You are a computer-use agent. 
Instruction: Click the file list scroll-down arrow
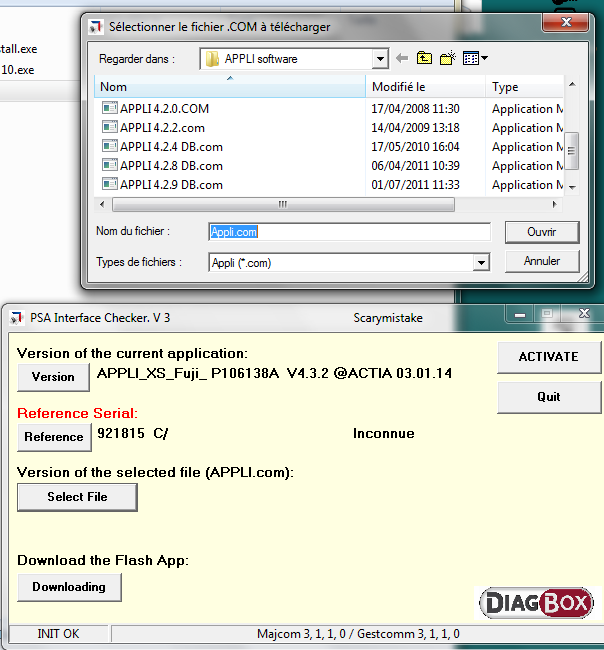572,187
